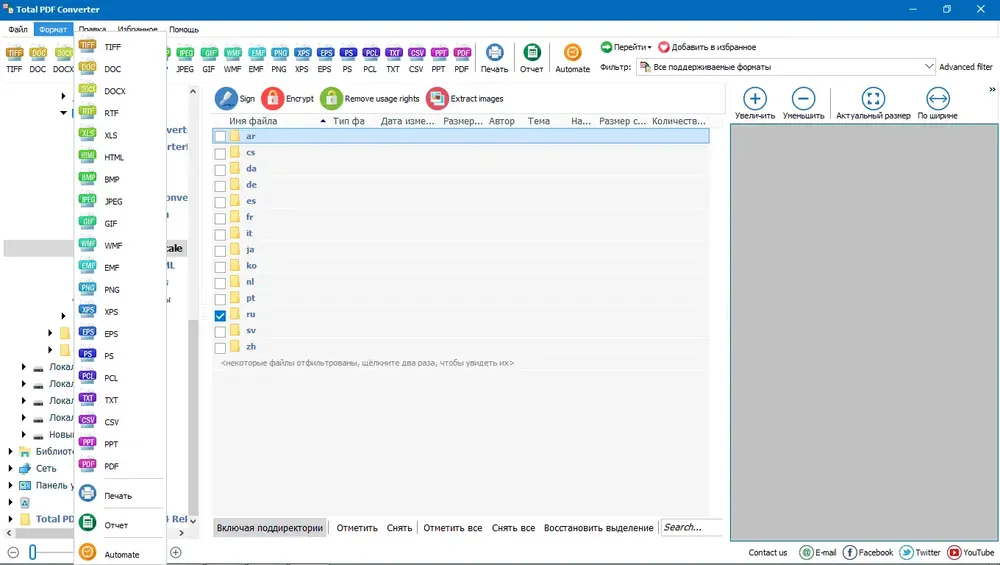This screenshot has width=1000, height=565.
Task: Expand the Библиотеки tree node
Action: 10,451
